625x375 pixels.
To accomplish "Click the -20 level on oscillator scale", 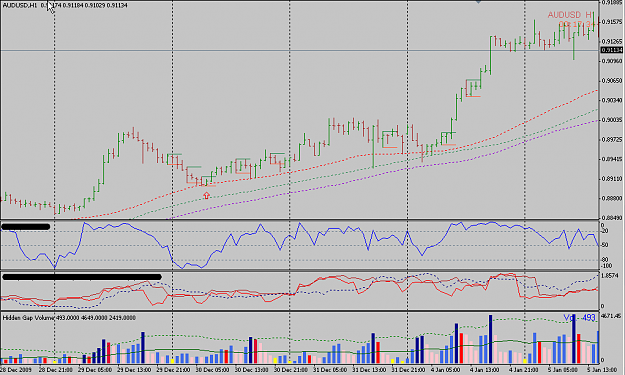I will [605, 231].
